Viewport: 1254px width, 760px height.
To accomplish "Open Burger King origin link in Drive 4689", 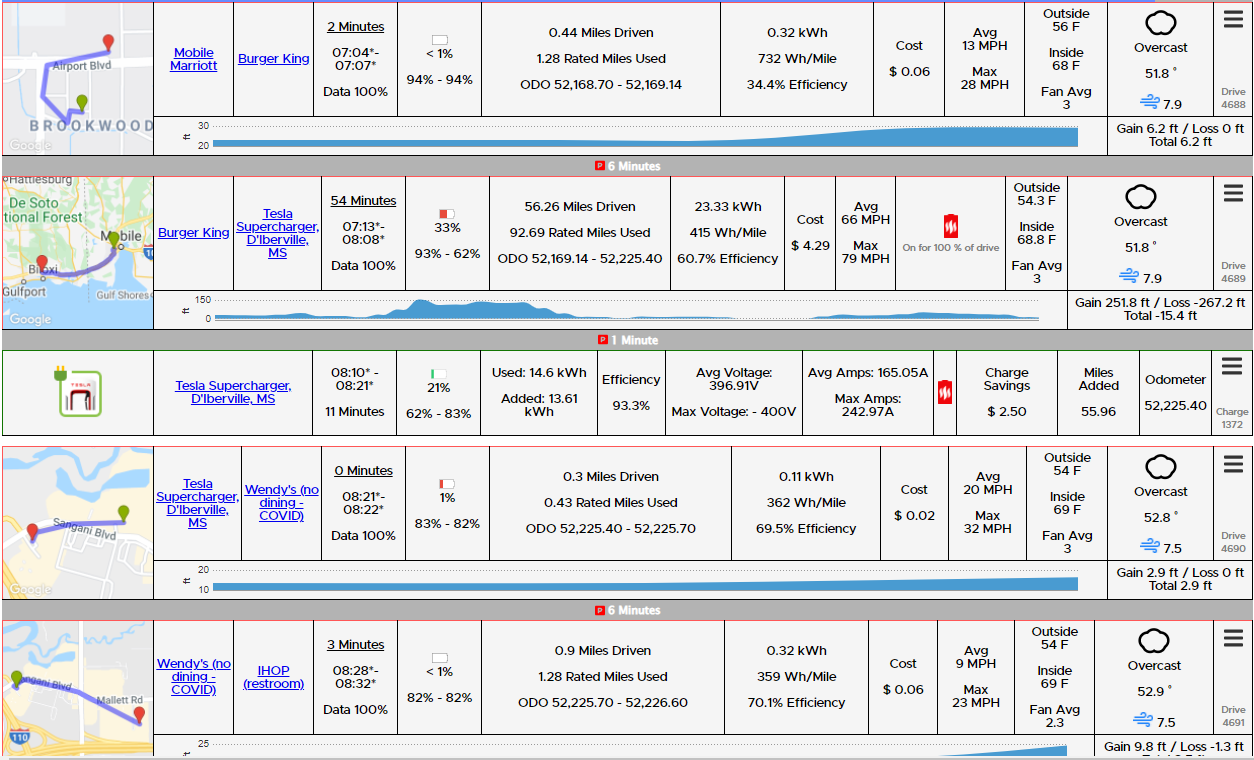I will point(194,233).
